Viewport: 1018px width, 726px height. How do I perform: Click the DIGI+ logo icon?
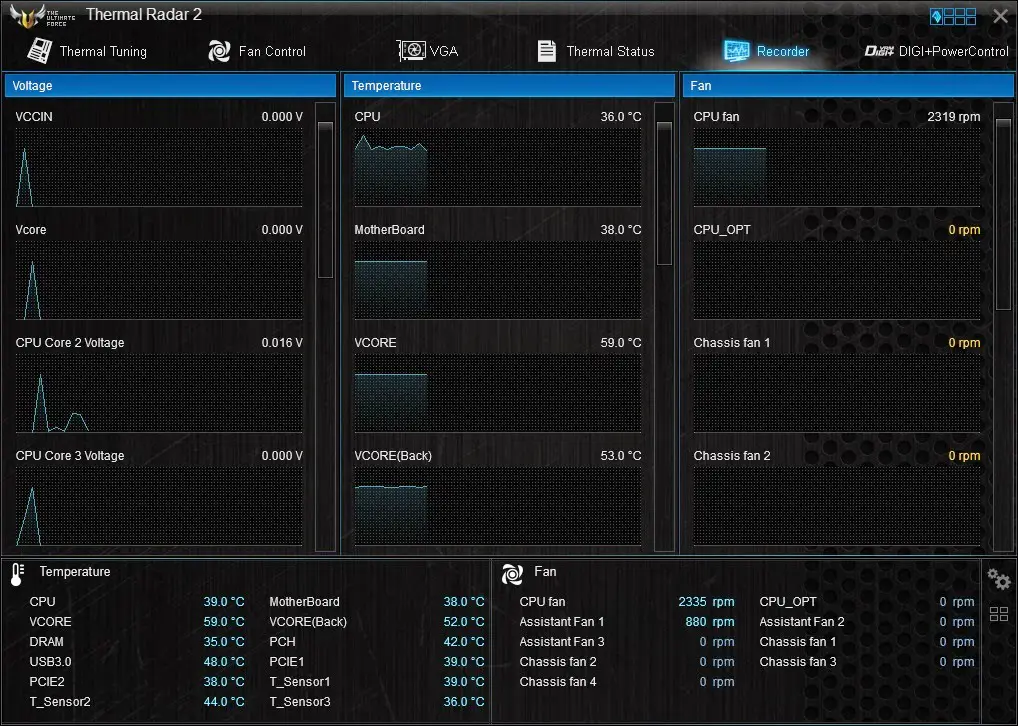point(879,51)
